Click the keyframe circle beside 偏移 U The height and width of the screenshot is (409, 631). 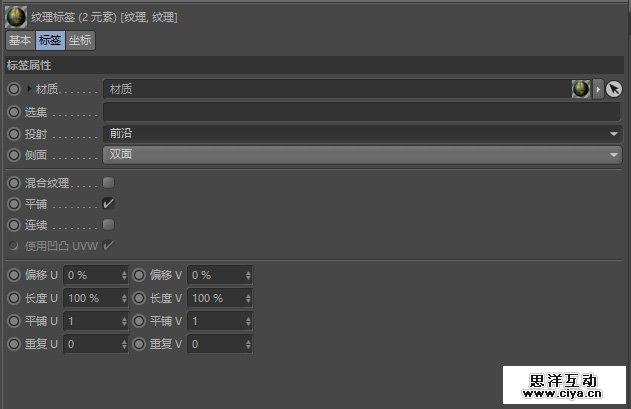[x=14, y=275]
